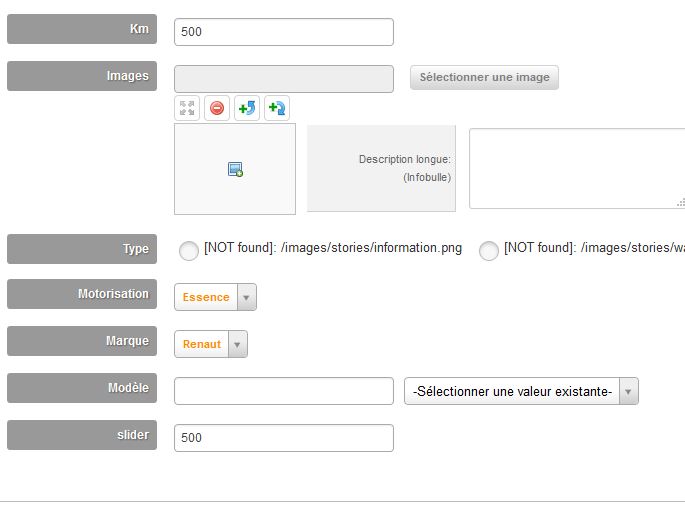Click the red remove image icon
Screen dimensions: 685x510
click(217, 108)
